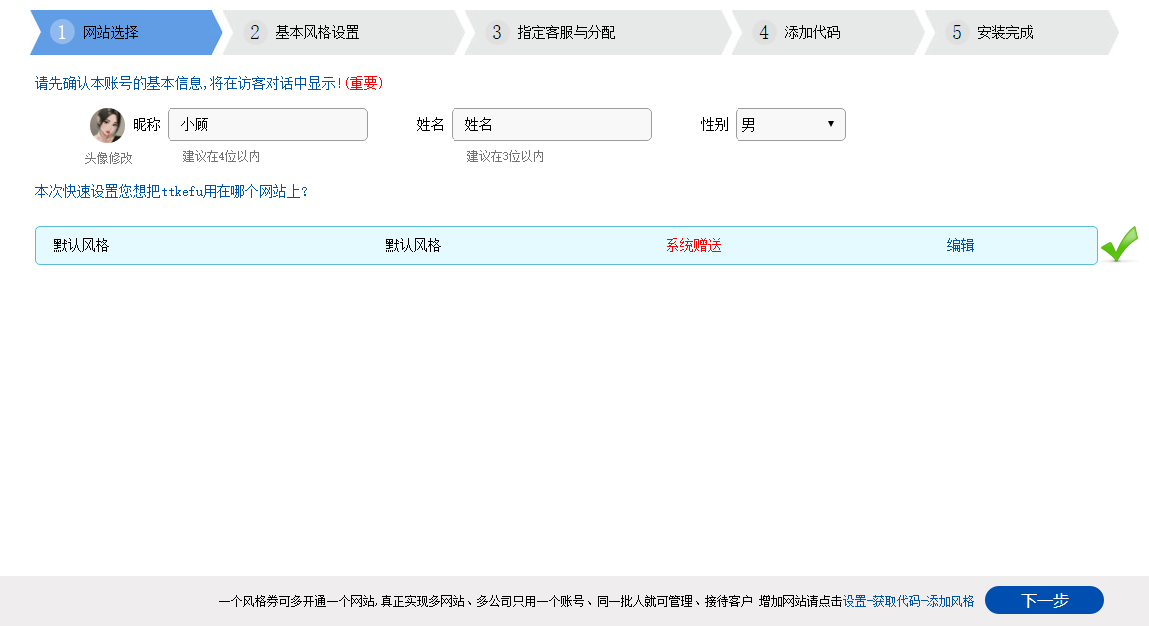This screenshot has height=626, width=1149.
Task: Focus the 昵称 nickname input field
Action: 268,125
